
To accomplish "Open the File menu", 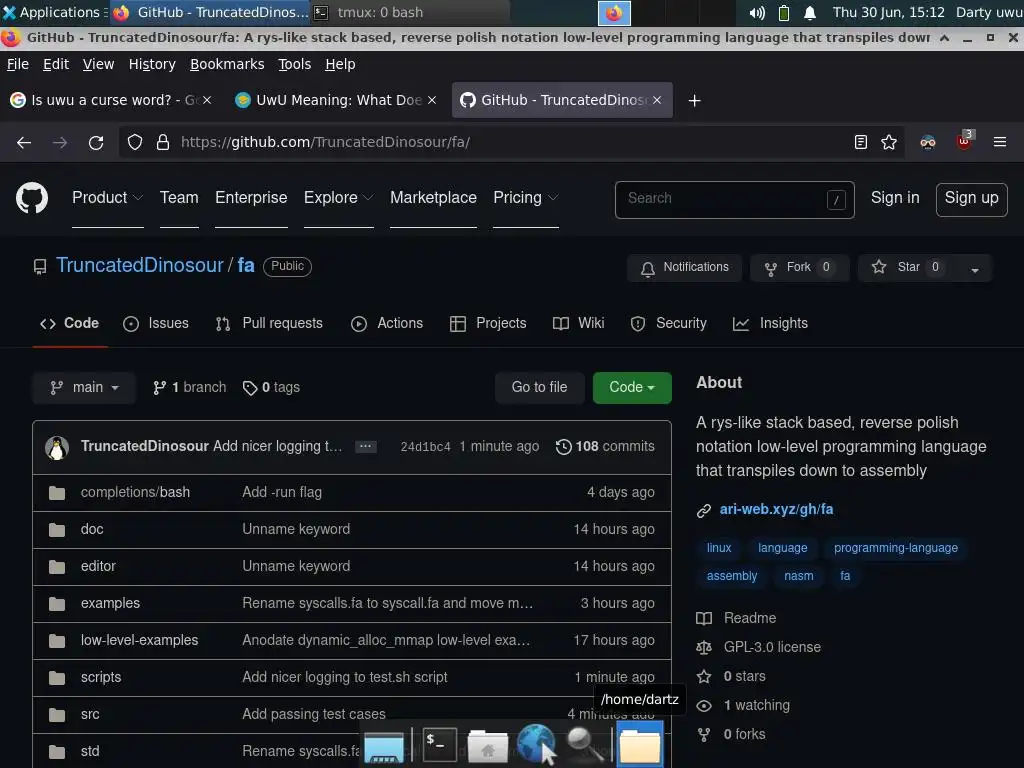I will (x=18, y=64).
